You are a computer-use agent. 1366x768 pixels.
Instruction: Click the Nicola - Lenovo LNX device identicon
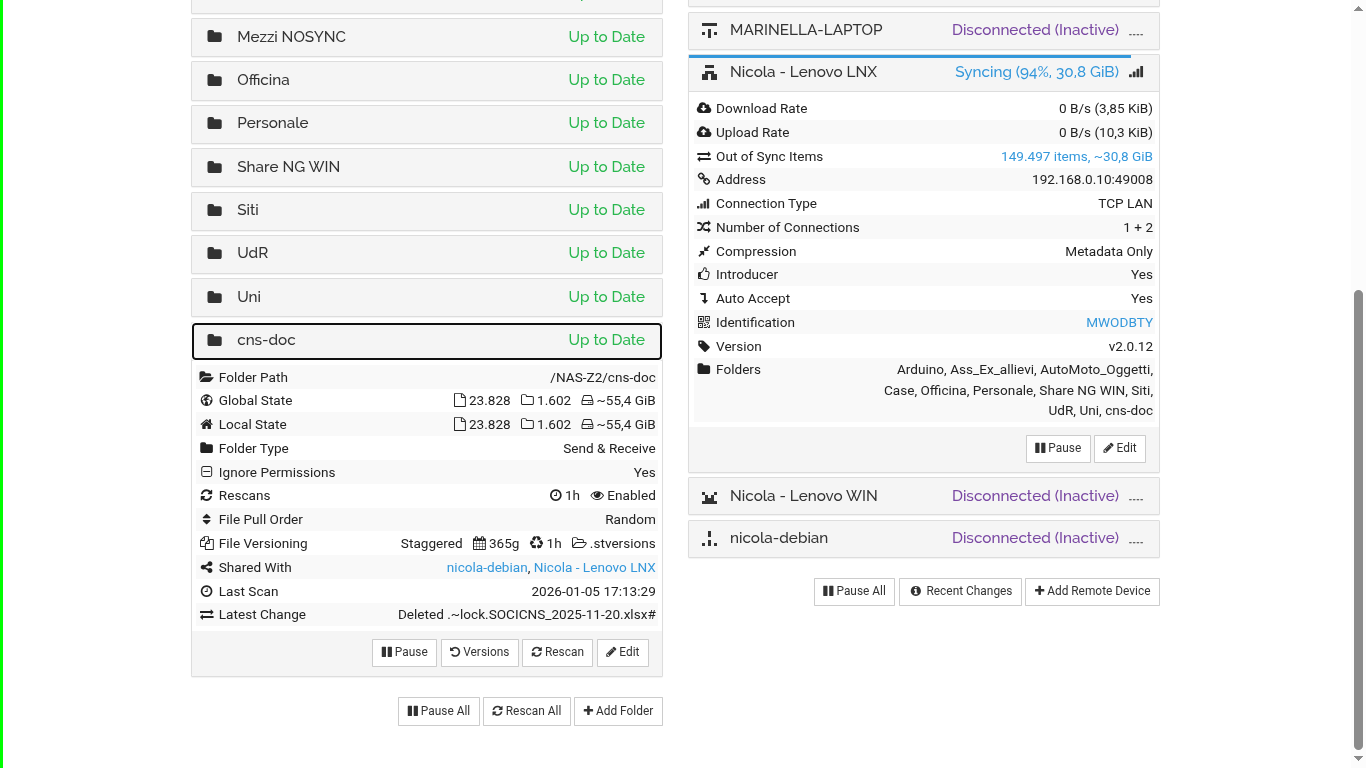[709, 72]
